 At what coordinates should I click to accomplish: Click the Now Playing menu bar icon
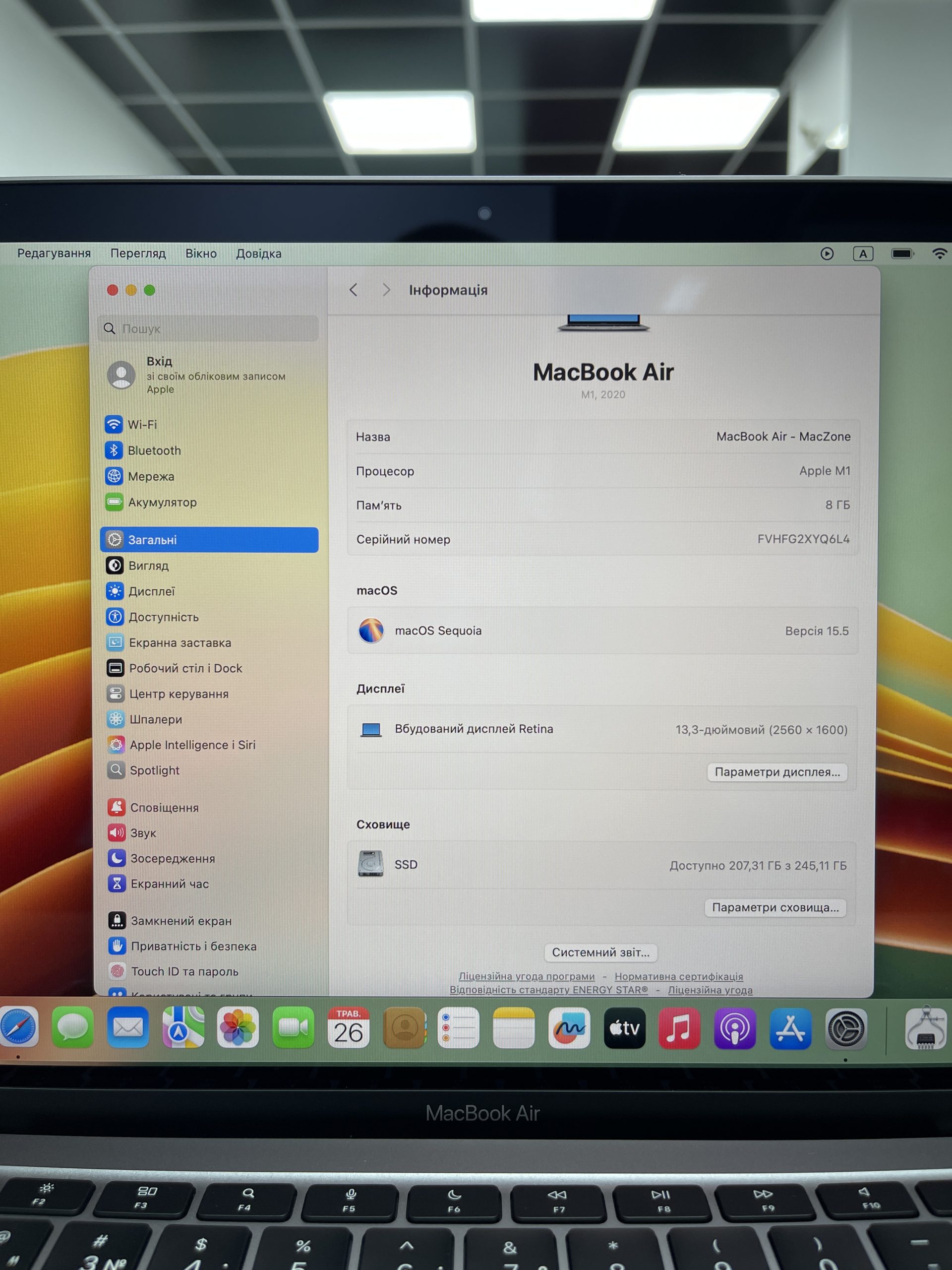pos(827,253)
